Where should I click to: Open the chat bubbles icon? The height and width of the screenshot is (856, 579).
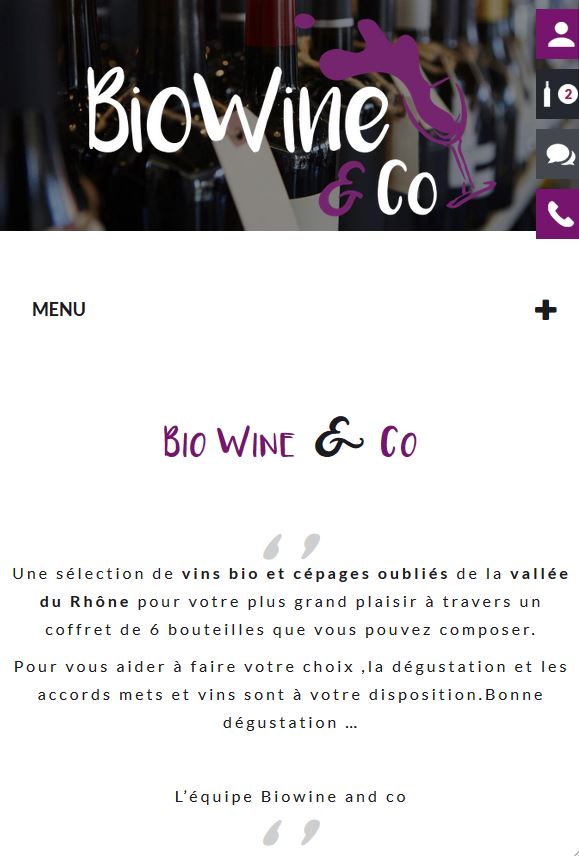coord(558,154)
